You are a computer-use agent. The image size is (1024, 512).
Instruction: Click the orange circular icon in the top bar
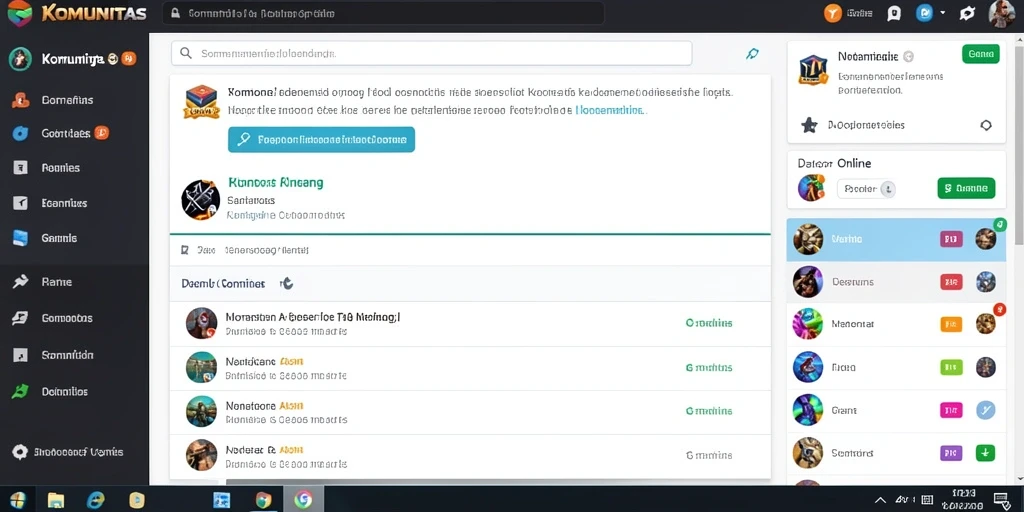833,13
